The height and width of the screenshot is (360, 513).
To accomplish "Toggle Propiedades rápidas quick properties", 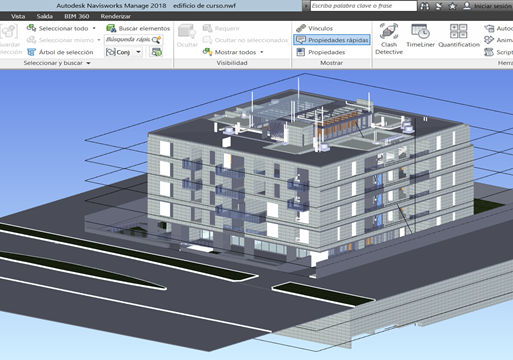I will [332, 40].
